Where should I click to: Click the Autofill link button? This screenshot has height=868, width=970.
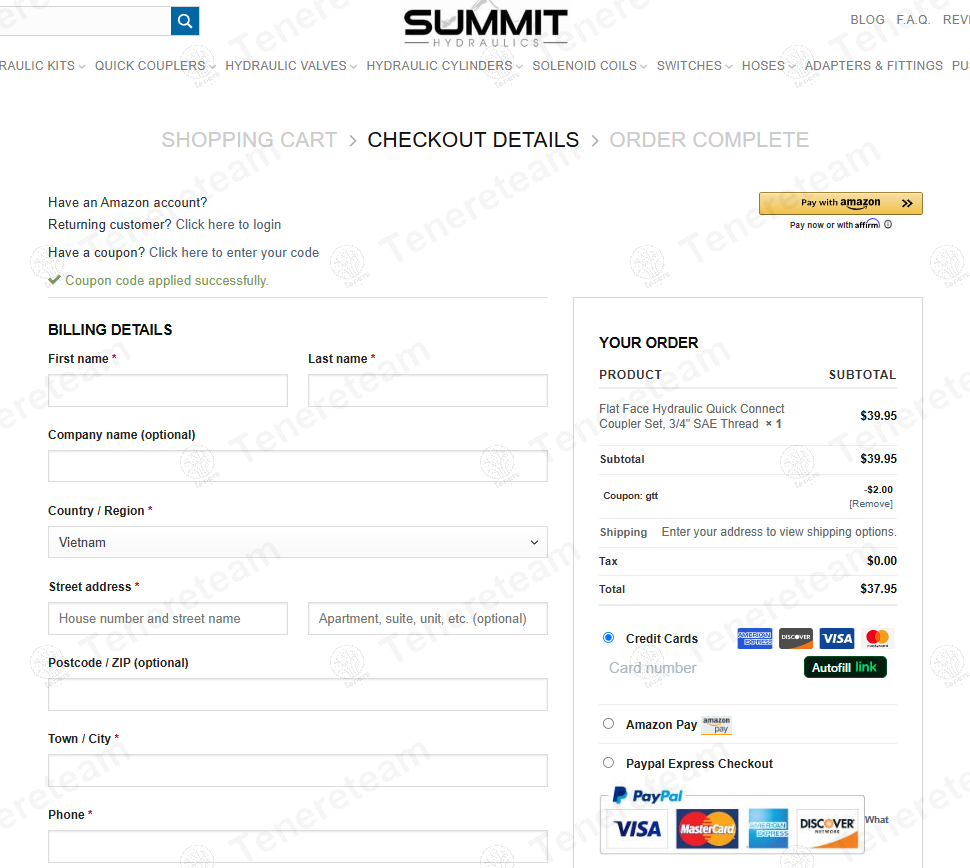[845, 667]
